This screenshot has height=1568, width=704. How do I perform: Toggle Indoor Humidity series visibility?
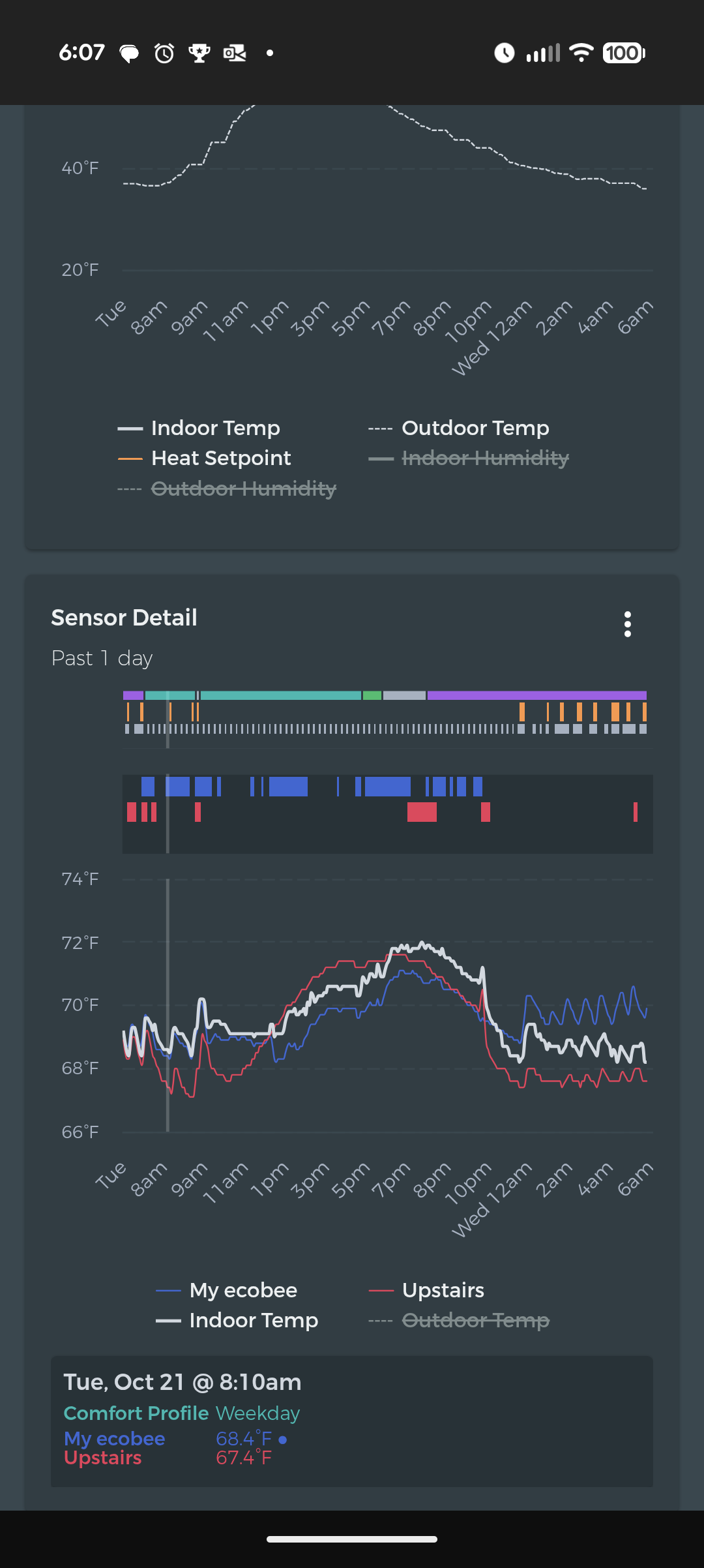click(485, 459)
